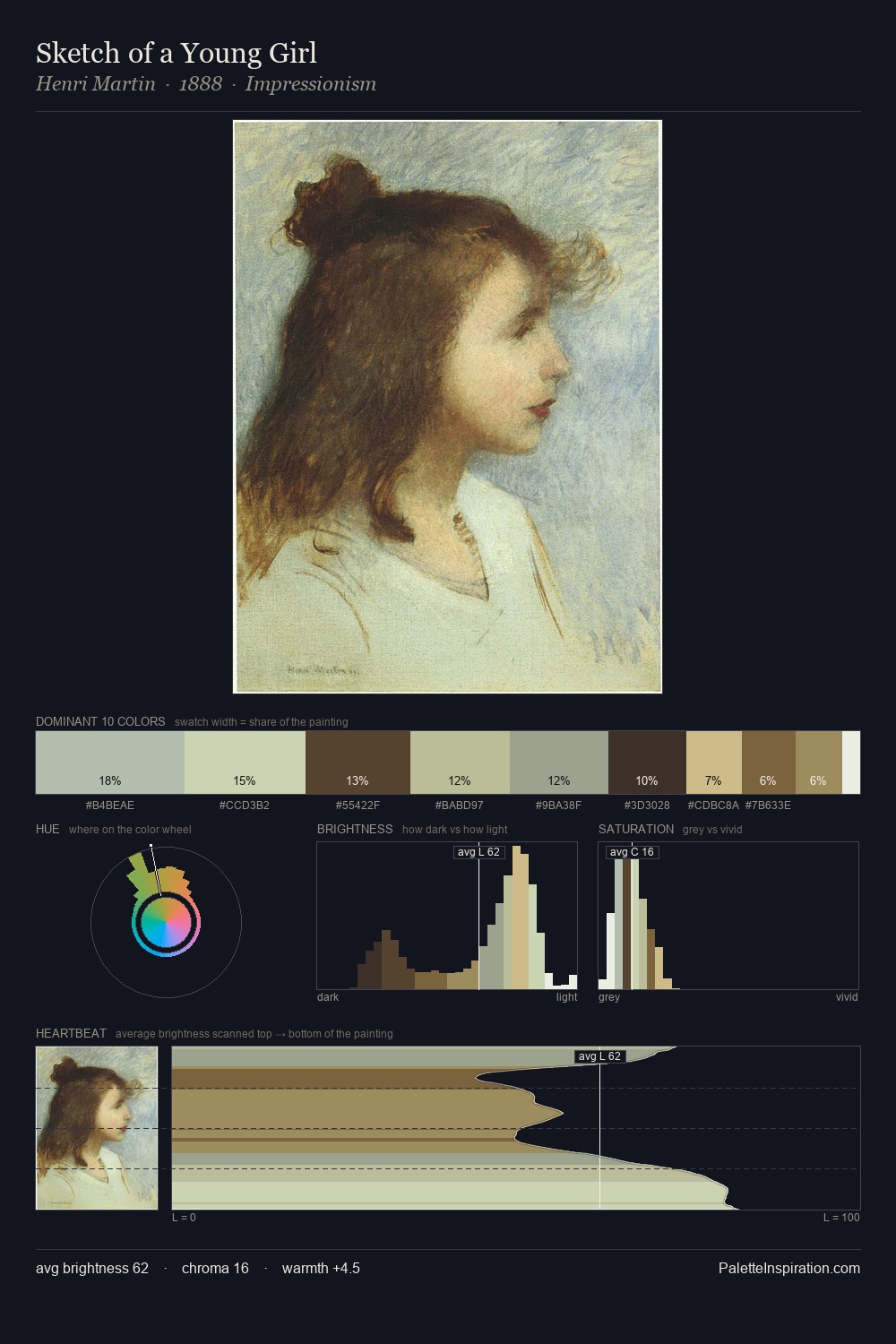Viewport: 896px width, 1344px height.
Task: Click 'how dark vs how light' caption
Action: [x=455, y=829]
